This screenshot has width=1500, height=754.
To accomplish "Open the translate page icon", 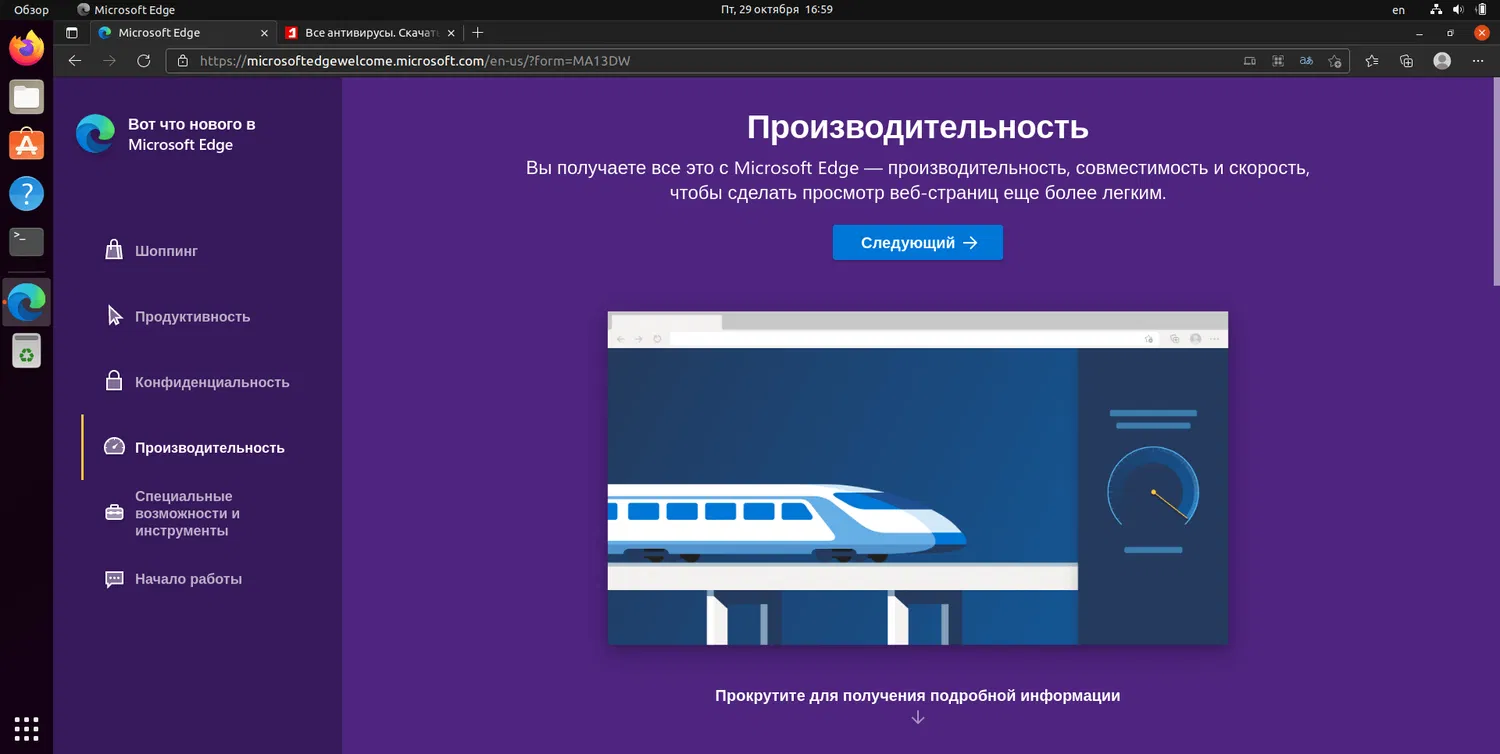I will point(1306,61).
